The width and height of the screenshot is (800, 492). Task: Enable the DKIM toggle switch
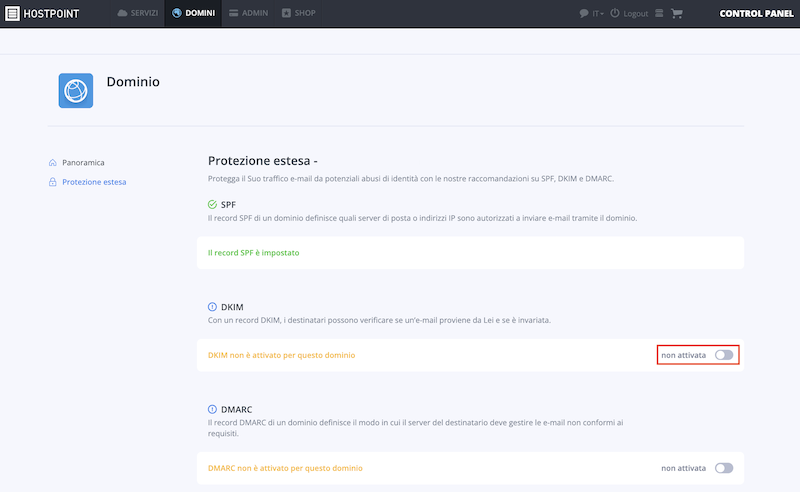pos(724,355)
